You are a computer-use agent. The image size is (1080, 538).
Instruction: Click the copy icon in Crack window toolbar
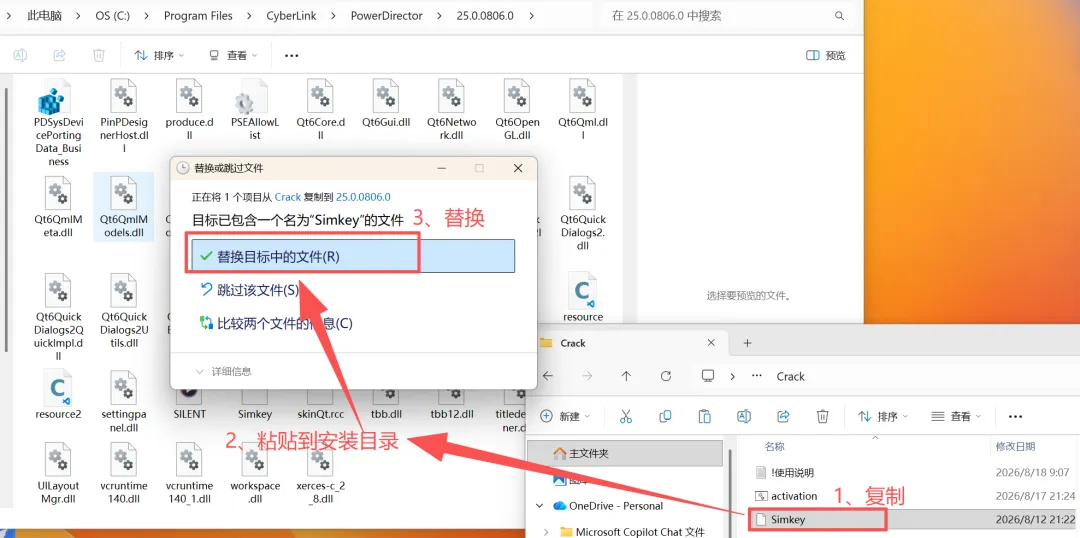coord(665,416)
